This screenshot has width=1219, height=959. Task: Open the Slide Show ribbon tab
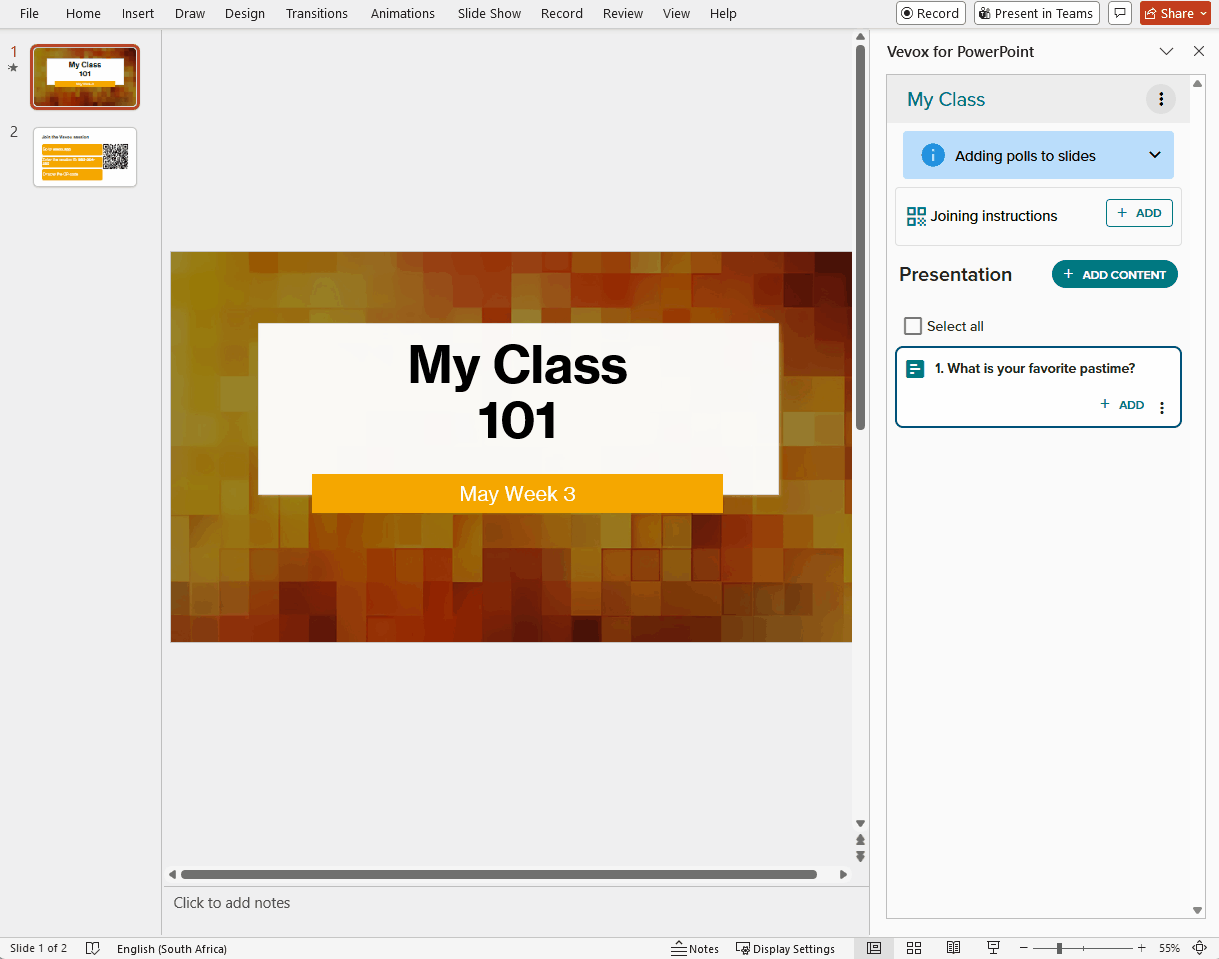pos(489,13)
